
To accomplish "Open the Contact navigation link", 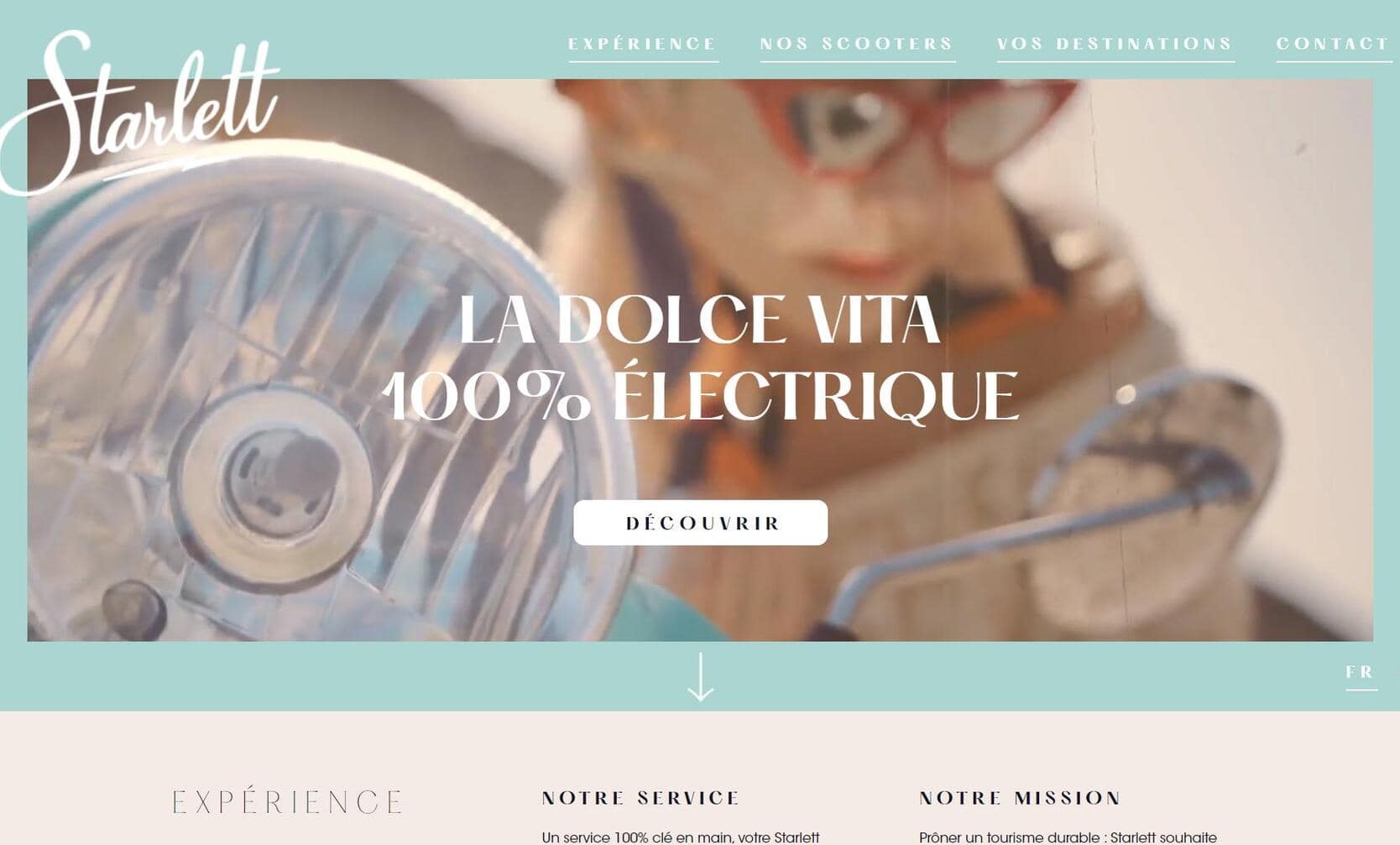I will (x=1333, y=44).
